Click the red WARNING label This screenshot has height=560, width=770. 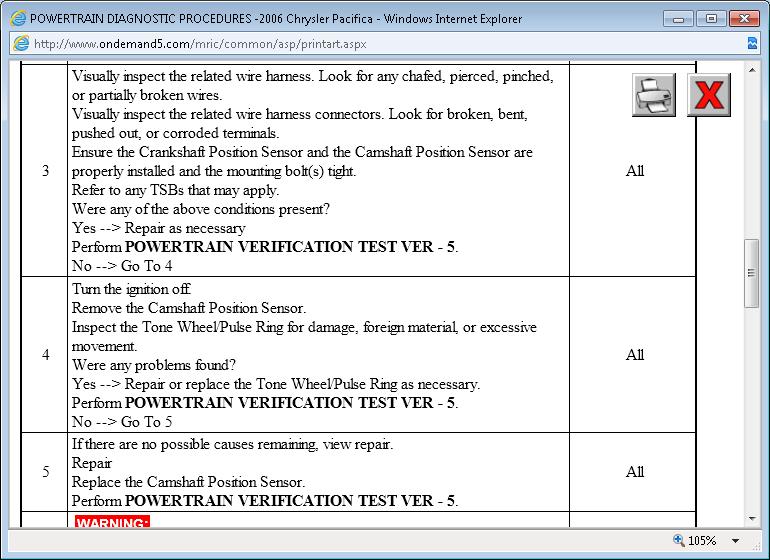pyautogui.click(x=112, y=522)
